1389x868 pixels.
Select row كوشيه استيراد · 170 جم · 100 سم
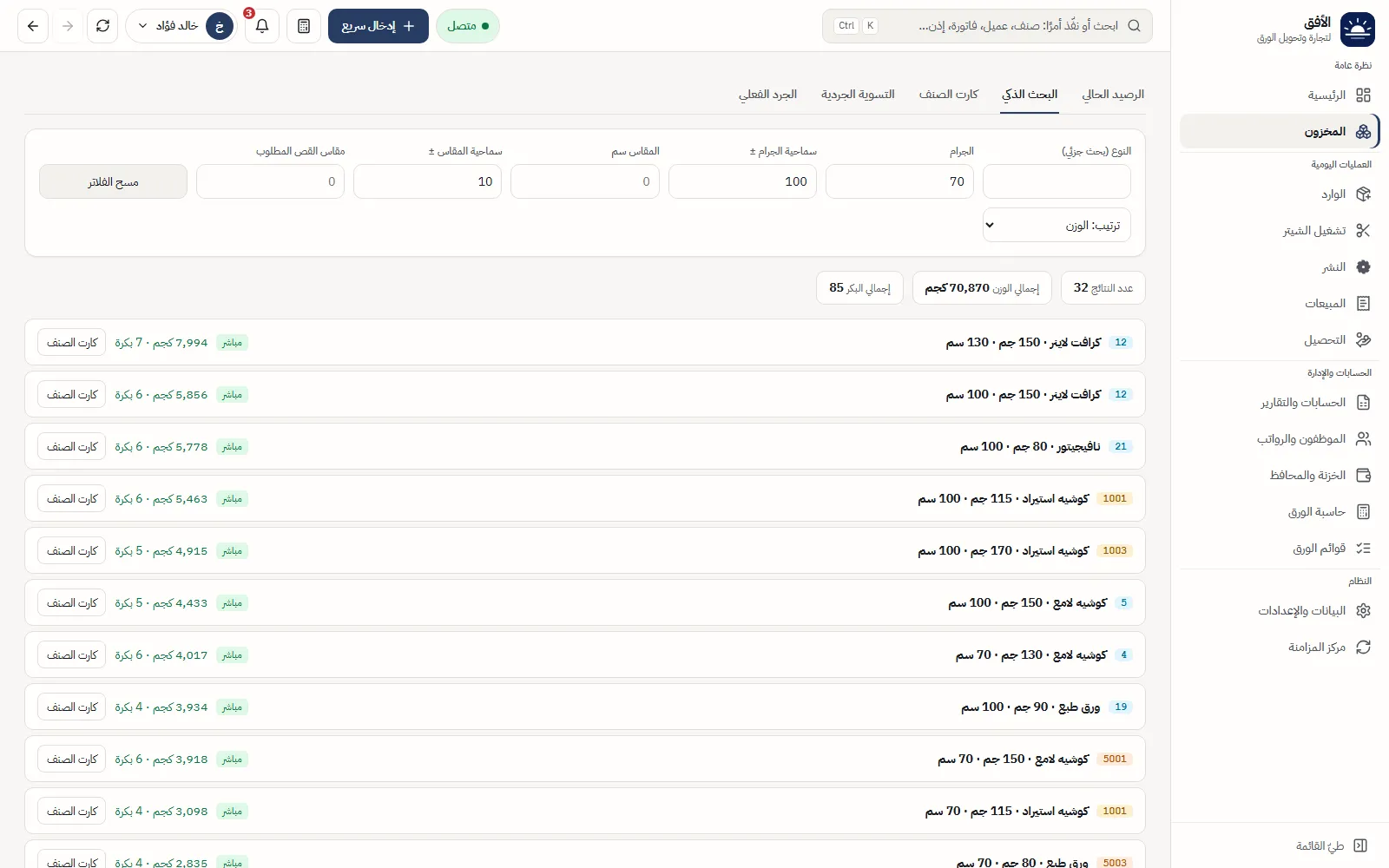pyautogui.click(x=585, y=550)
